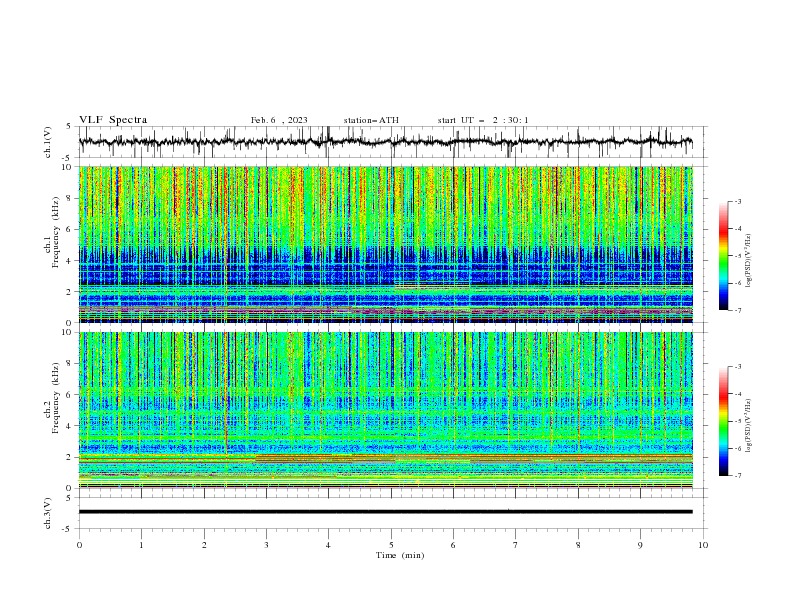This screenshot has width=792, height=612.
Task: Click the time axis tick label '8'
Action: [578, 545]
